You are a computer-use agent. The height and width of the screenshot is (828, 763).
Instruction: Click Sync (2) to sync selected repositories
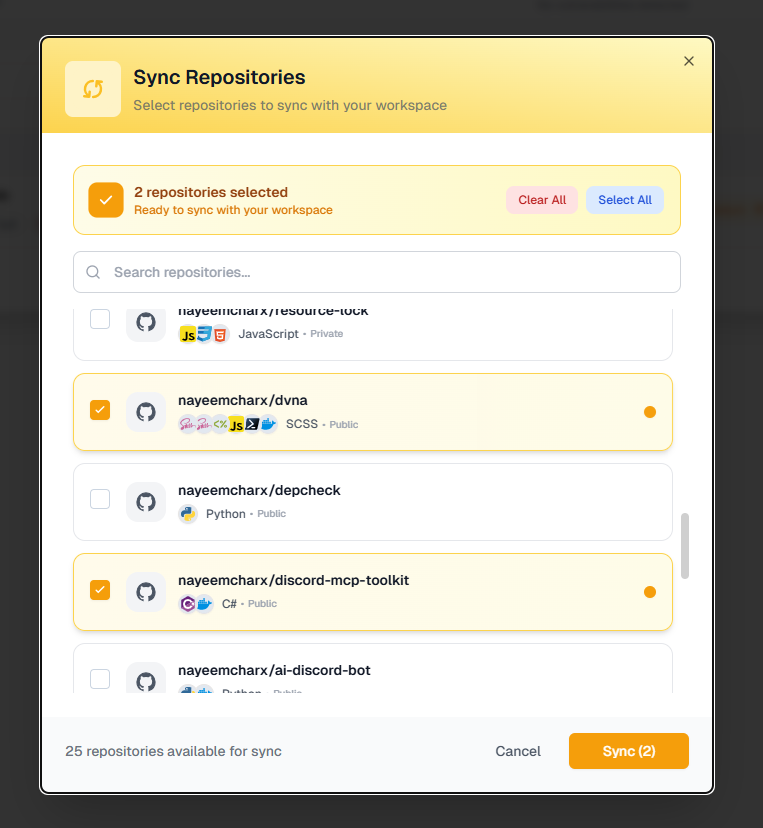click(x=628, y=750)
